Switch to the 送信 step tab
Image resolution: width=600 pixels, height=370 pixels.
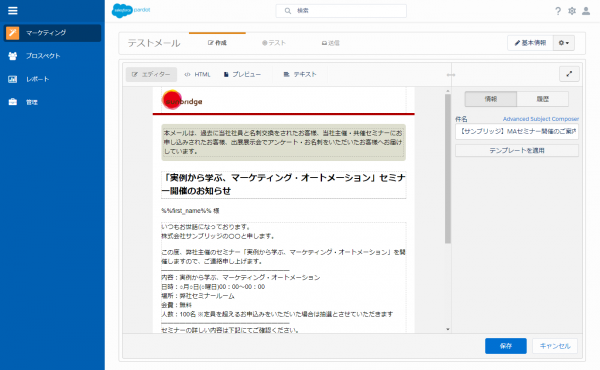[x=331, y=43]
